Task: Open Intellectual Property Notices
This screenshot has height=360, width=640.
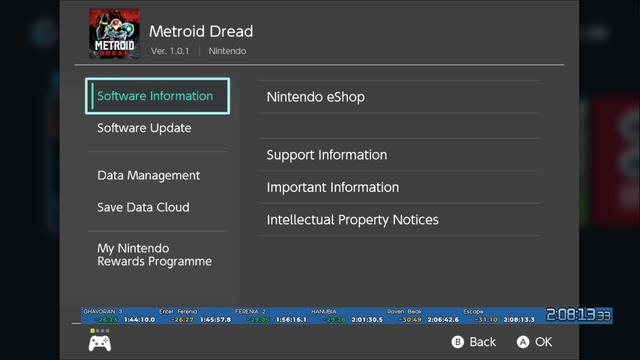Action: pyautogui.click(x=399, y=220)
